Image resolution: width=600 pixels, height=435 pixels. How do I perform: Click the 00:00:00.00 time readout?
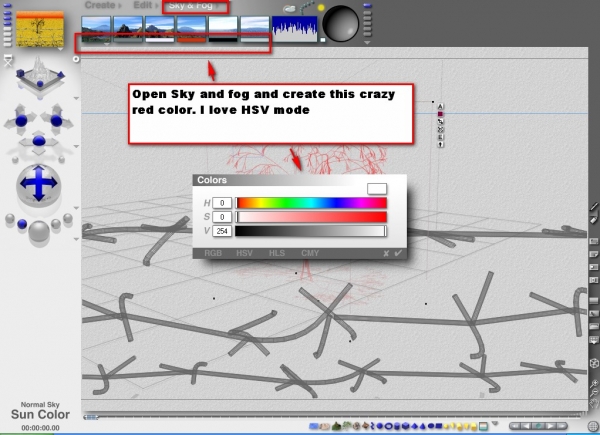click(40, 428)
